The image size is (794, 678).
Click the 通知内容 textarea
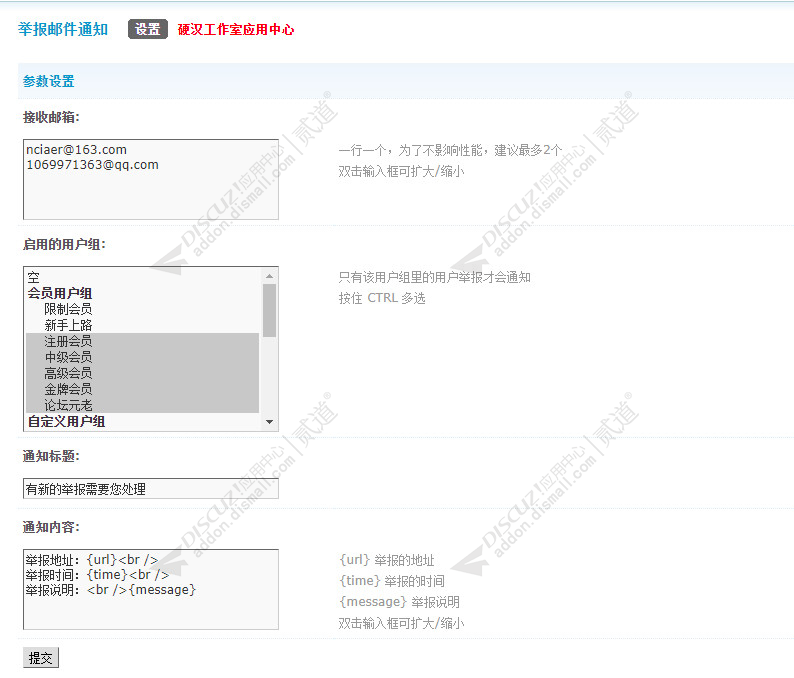pos(151,589)
